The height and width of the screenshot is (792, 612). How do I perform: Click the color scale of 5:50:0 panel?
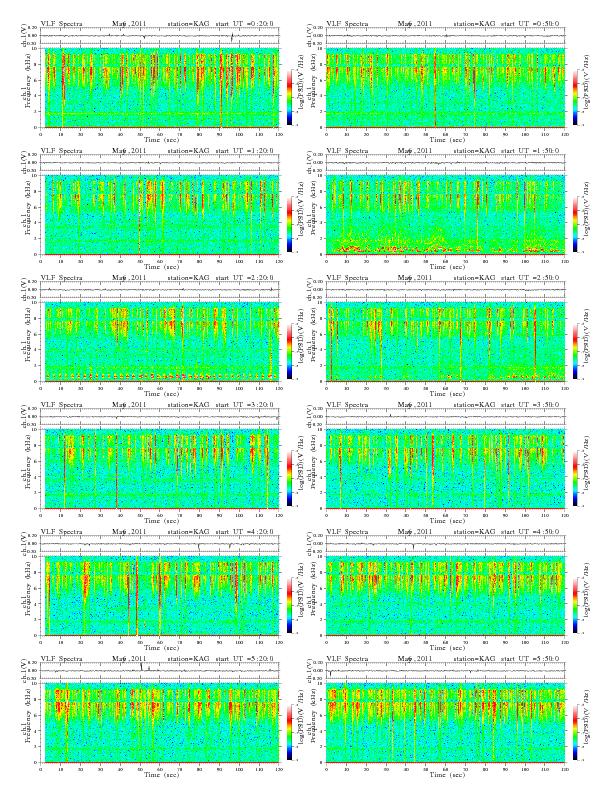click(x=576, y=732)
